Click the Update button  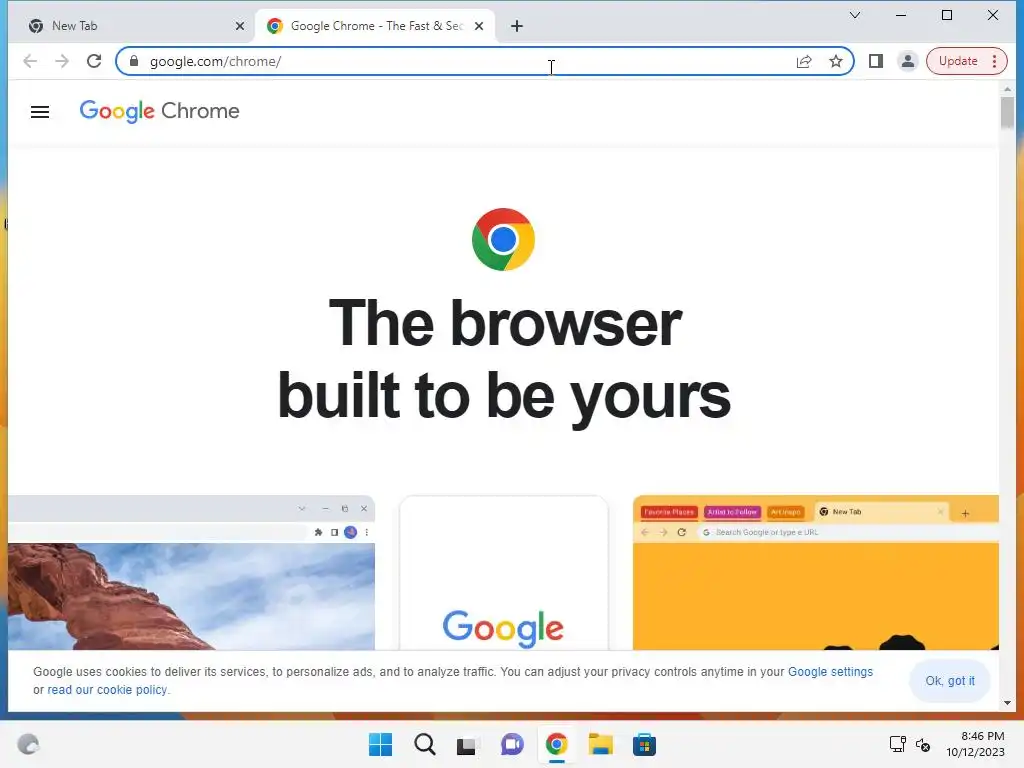coord(958,61)
